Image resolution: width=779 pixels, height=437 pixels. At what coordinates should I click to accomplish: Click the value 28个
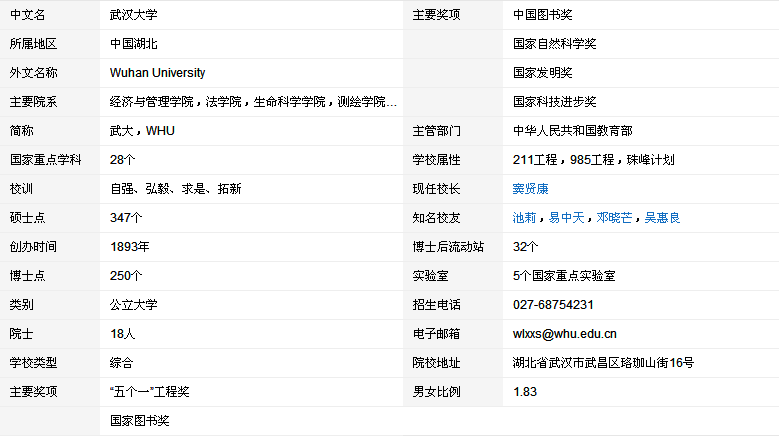coord(122,159)
